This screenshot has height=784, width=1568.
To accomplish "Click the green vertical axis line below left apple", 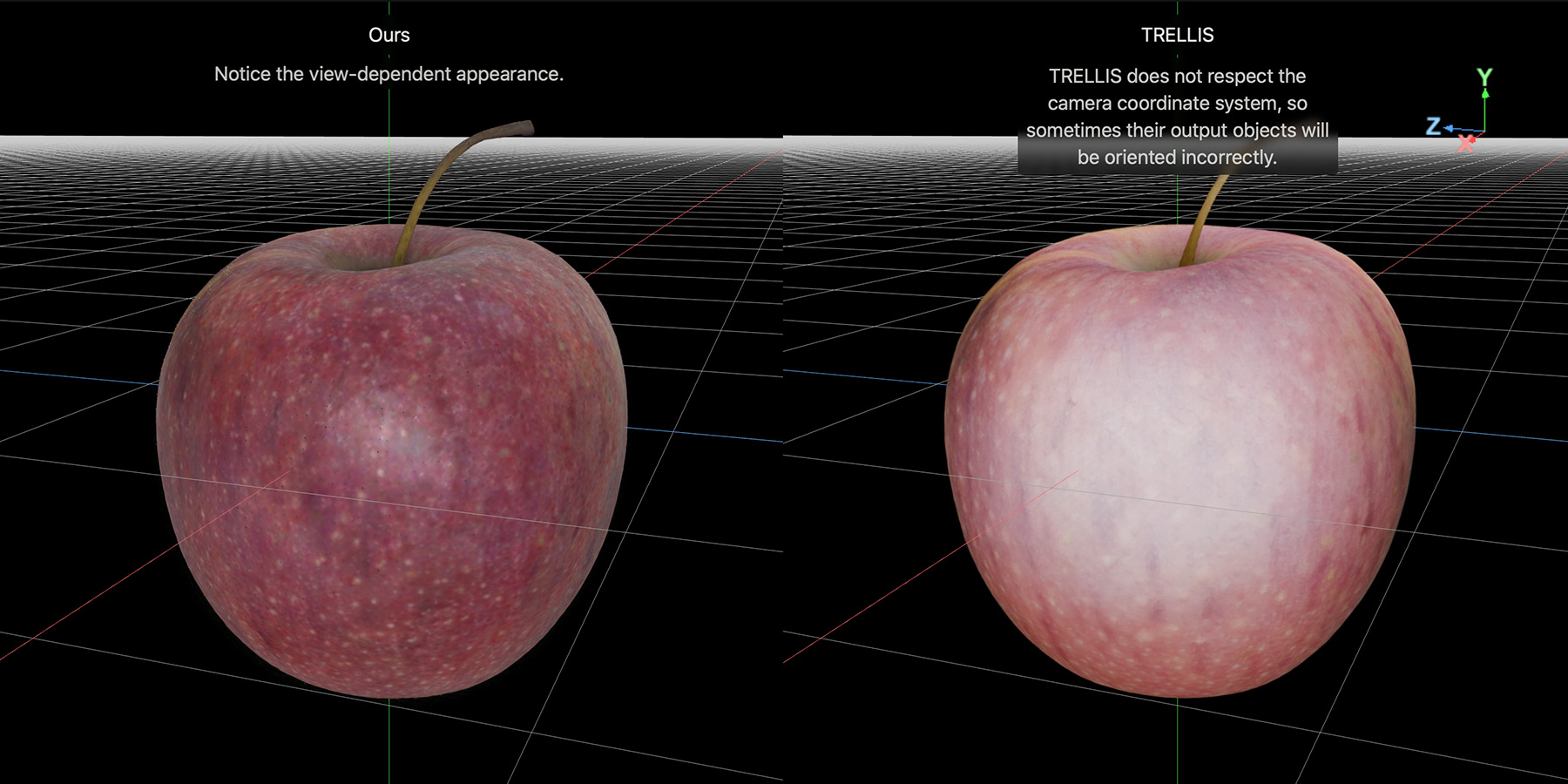I will [389, 740].
